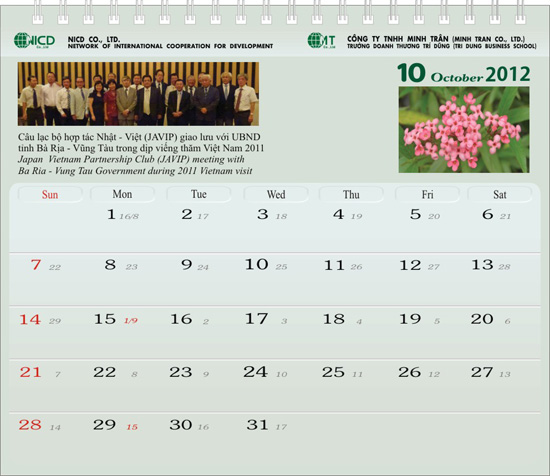
Task: Select Monday October 22
Action: coord(105,372)
